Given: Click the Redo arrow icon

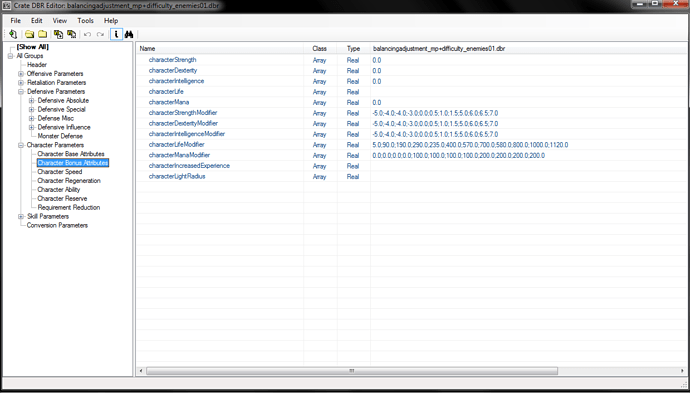Looking at the screenshot, I should 100,34.
